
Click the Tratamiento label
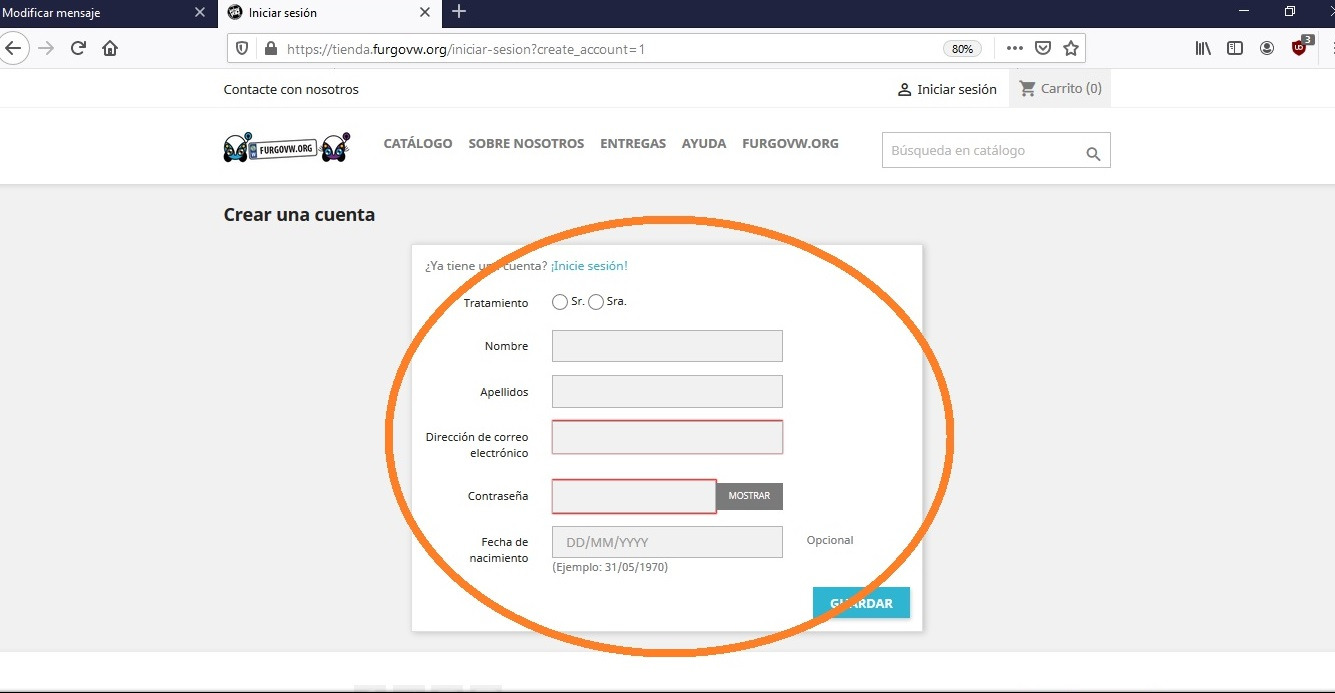click(496, 303)
